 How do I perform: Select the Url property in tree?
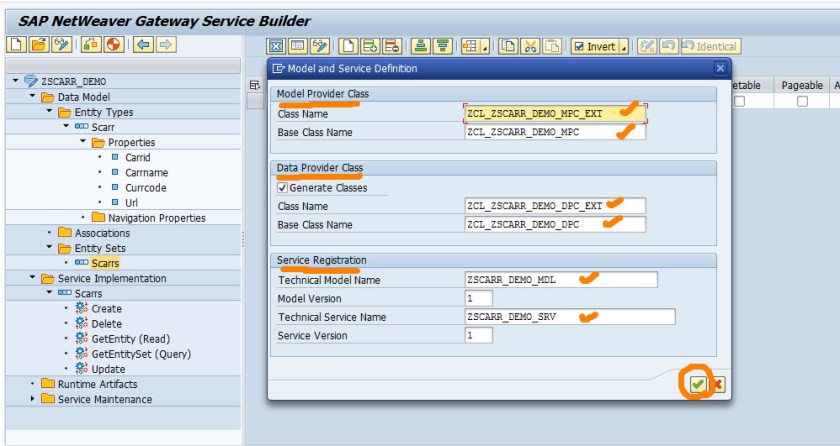pos(131,203)
